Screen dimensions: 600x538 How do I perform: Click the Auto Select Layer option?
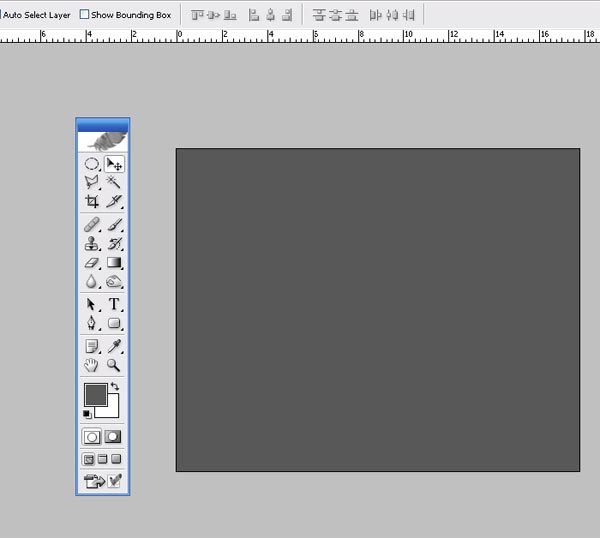click(x=36, y=15)
